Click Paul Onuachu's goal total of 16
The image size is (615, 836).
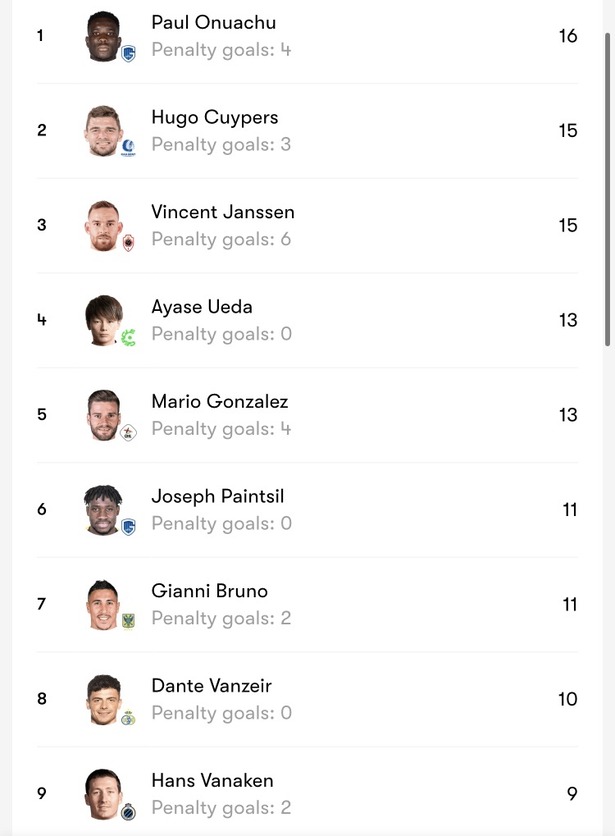(x=568, y=36)
